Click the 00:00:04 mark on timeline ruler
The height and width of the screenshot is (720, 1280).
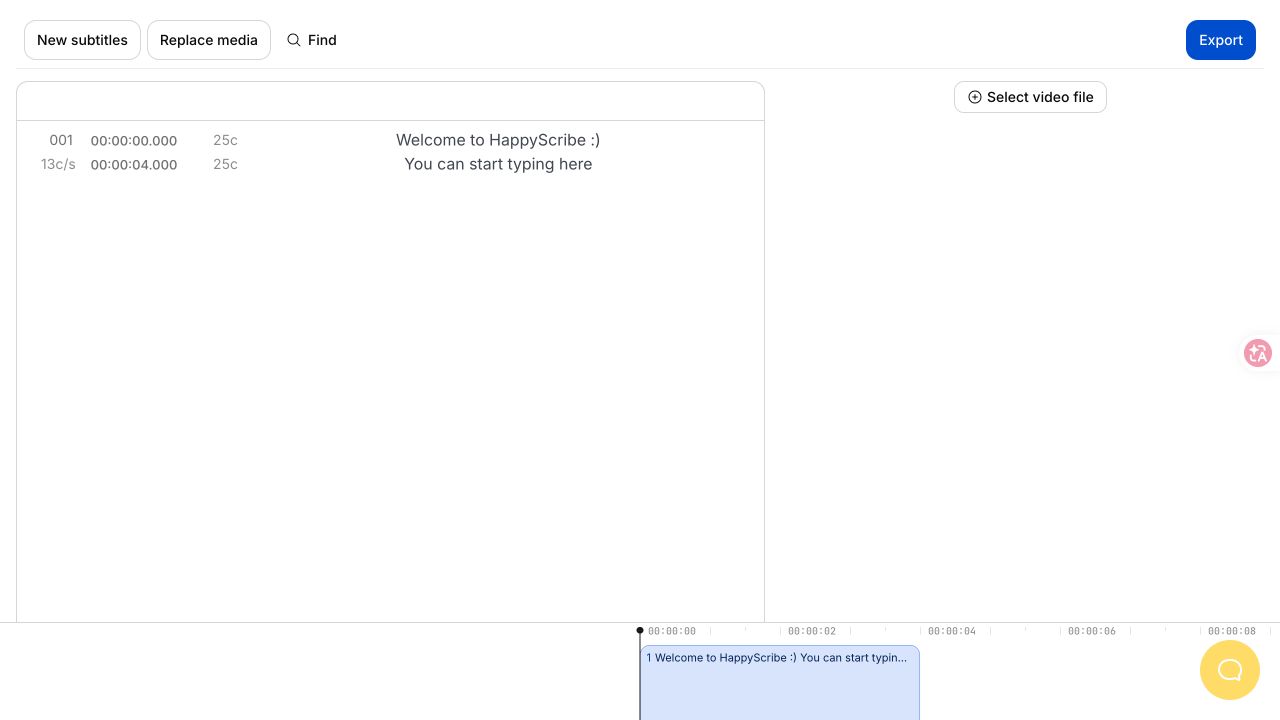coord(952,631)
